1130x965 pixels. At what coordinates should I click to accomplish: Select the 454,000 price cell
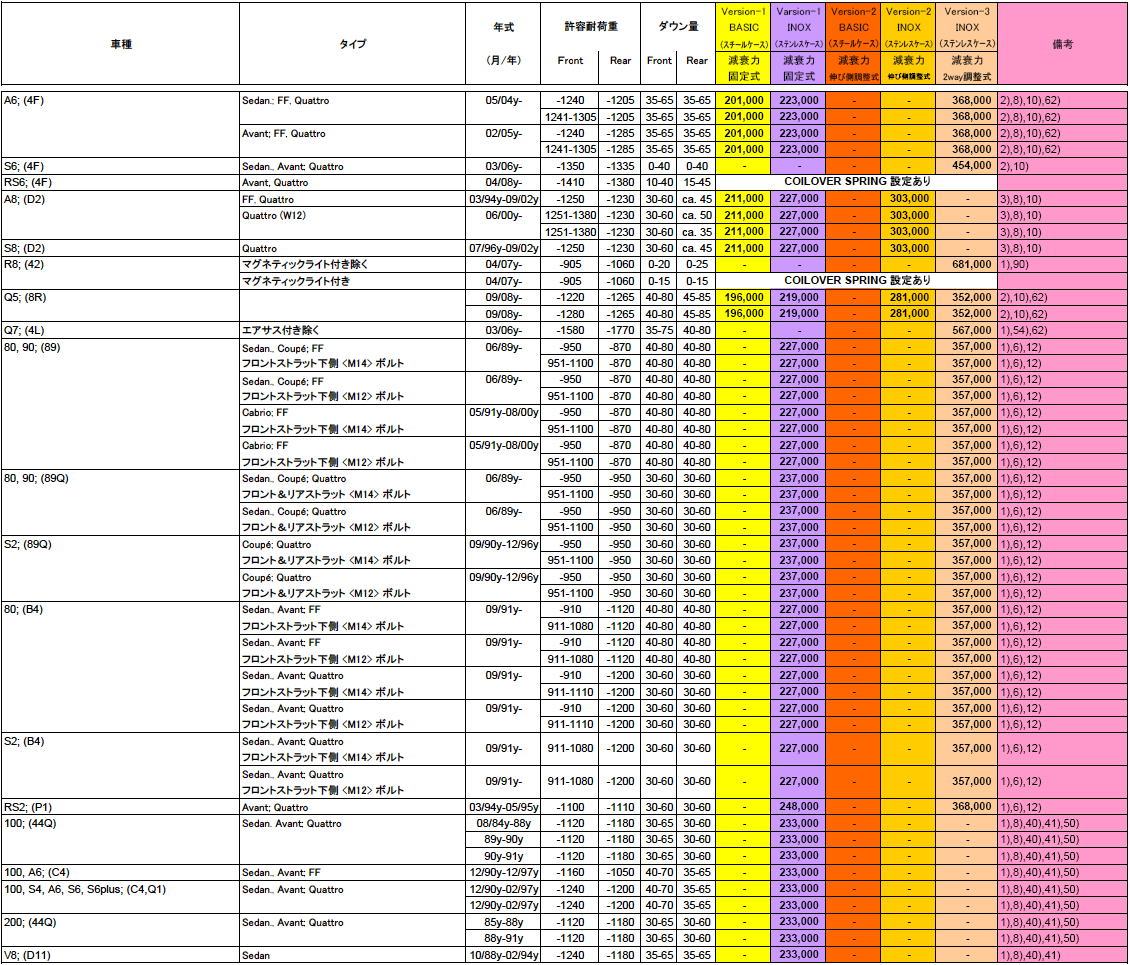tap(966, 166)
